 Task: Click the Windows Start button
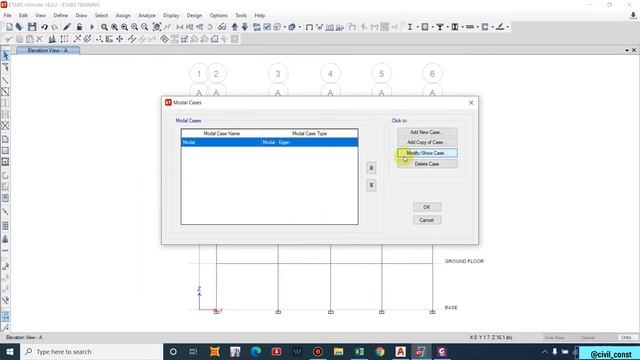[9, 351]
